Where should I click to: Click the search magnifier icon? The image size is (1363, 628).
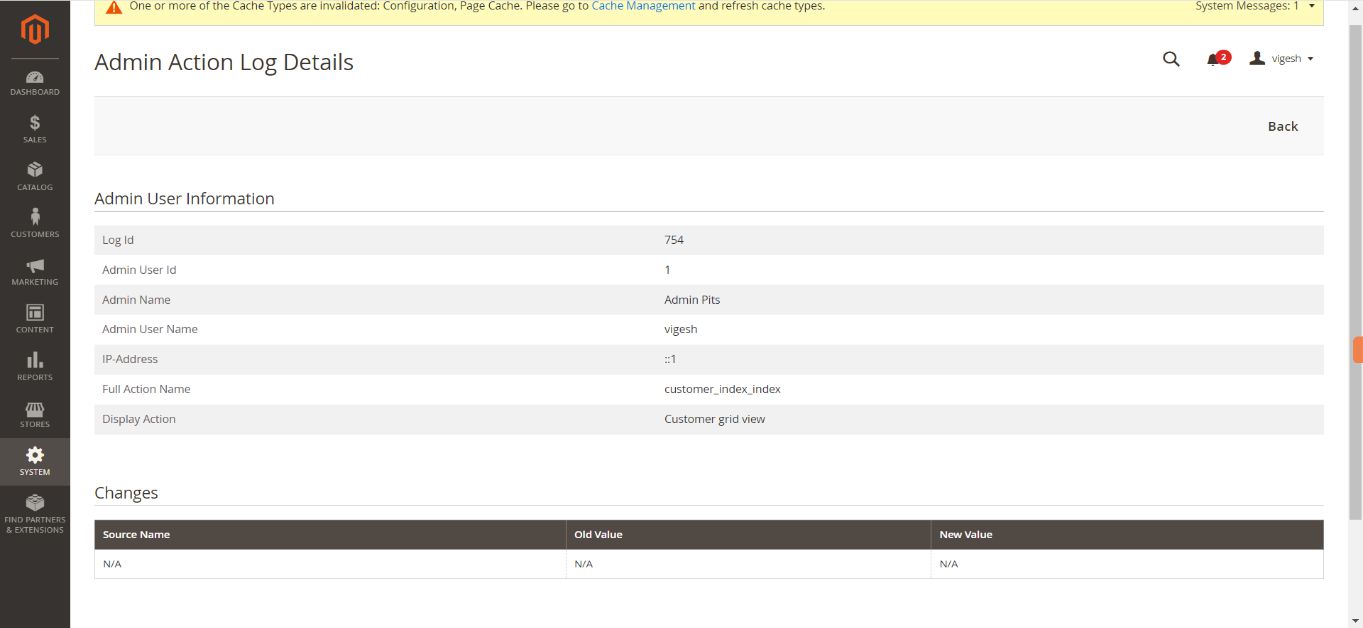(x=1171, y=59)
